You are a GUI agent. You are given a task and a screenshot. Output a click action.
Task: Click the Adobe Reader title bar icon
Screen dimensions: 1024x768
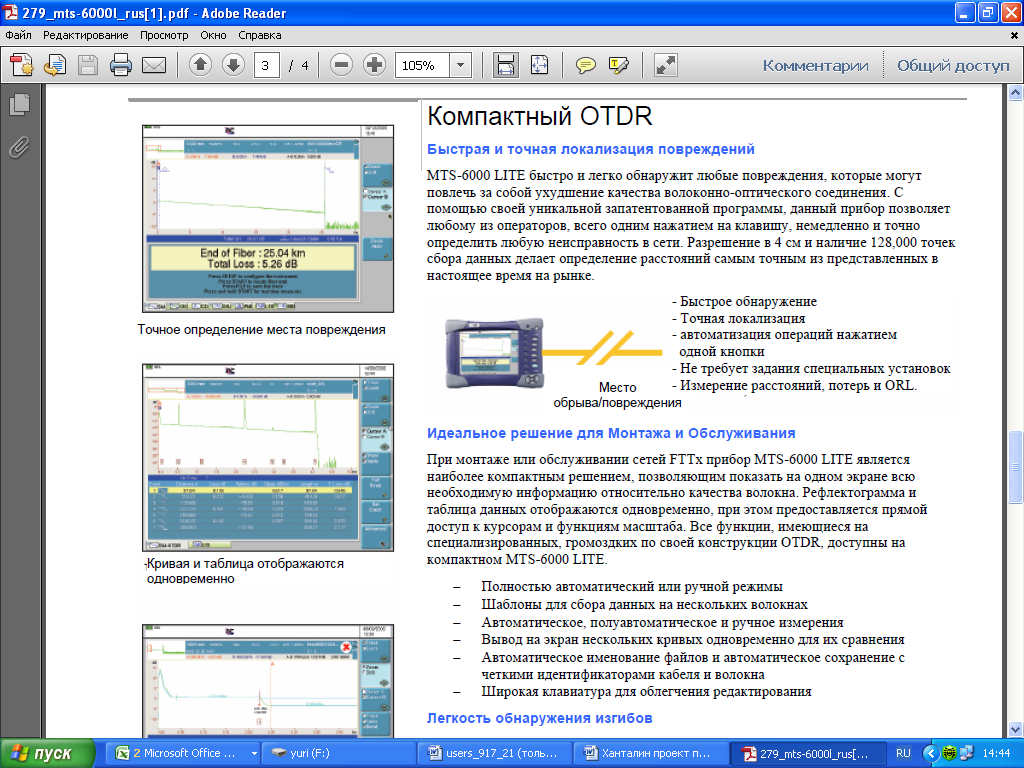[10, 12]
